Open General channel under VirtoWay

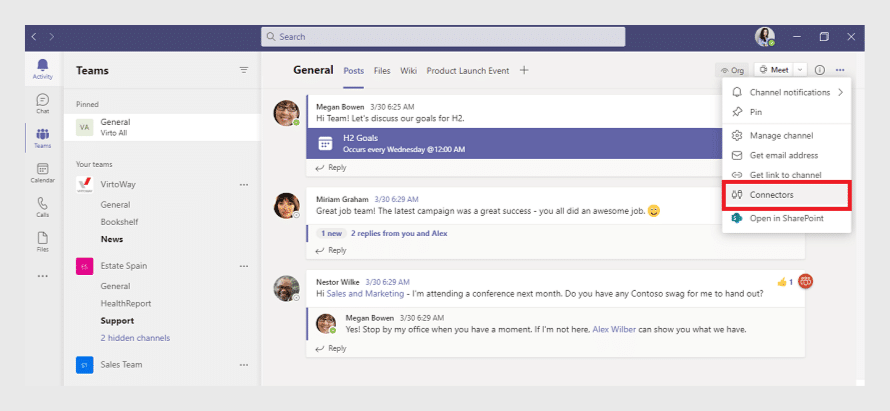click(115, 205)
